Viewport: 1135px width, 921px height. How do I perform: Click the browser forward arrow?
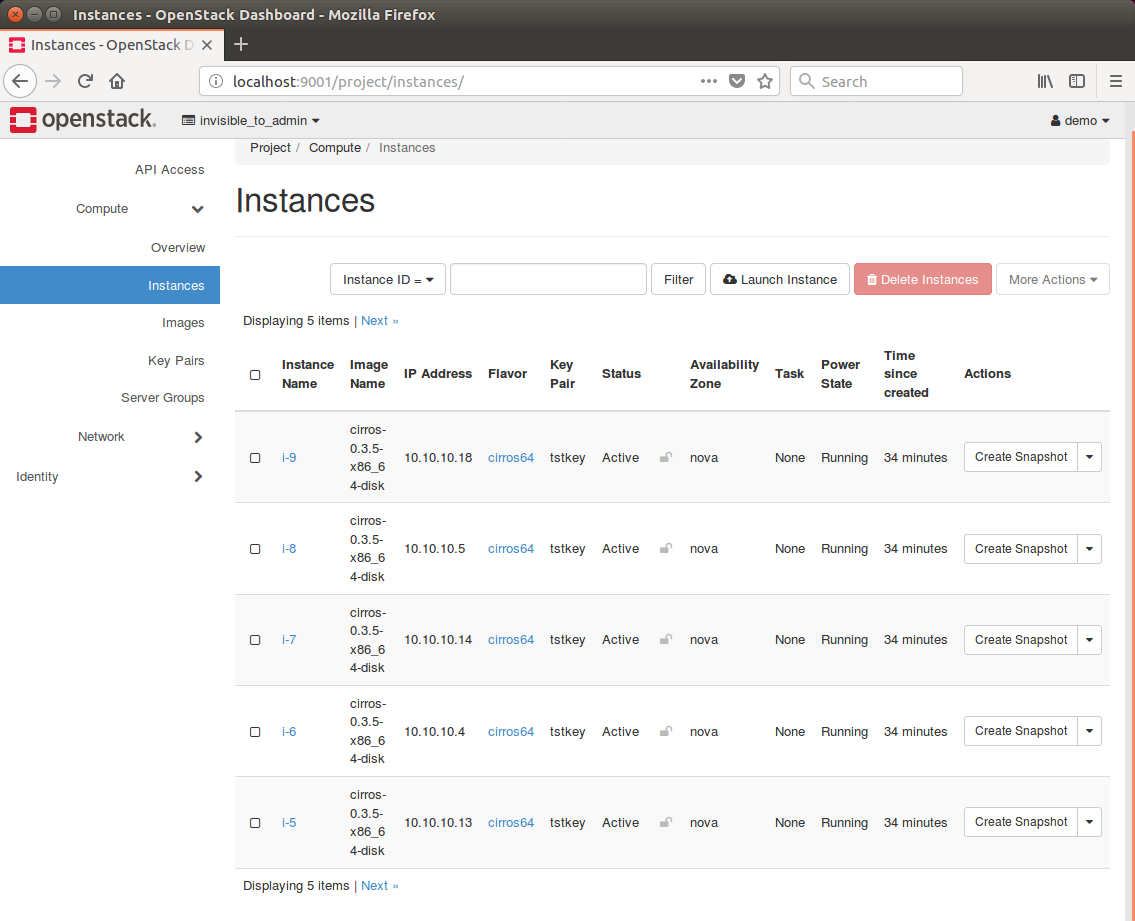click(x=53, y=81)
